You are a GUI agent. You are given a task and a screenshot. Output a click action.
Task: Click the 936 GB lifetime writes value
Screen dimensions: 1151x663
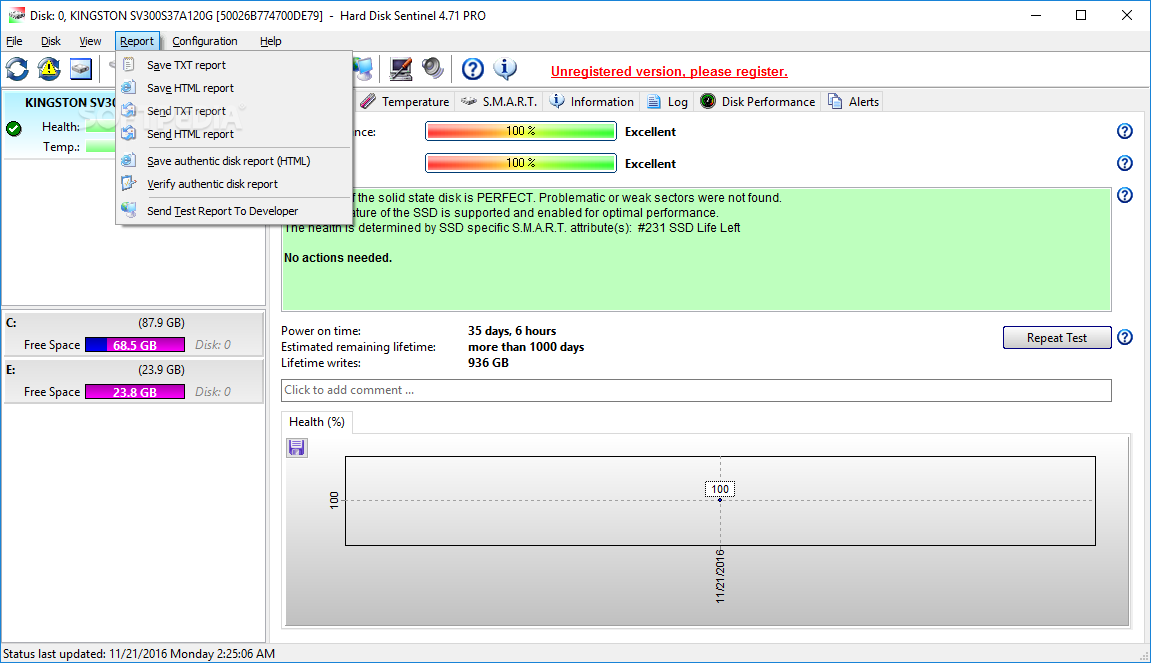click(488, 363)
